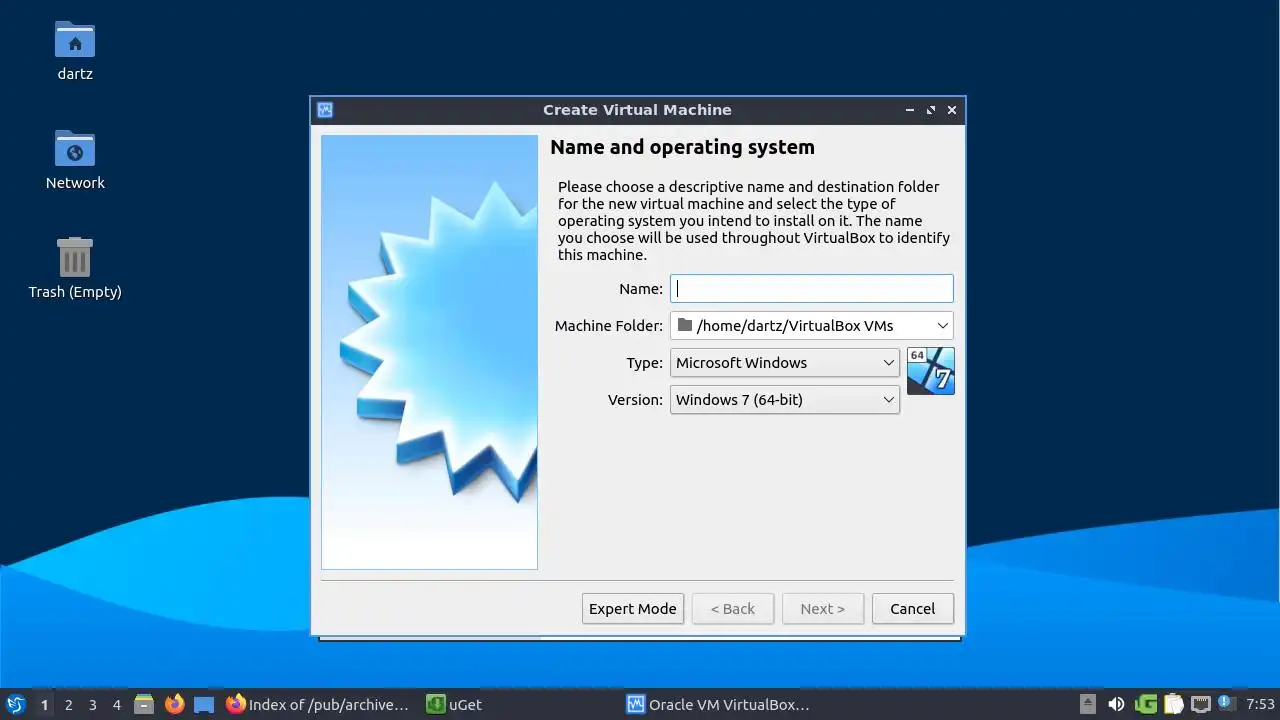Launch the file manager from the taskbar
The image size is (1280, 720).
pos(144,704)
